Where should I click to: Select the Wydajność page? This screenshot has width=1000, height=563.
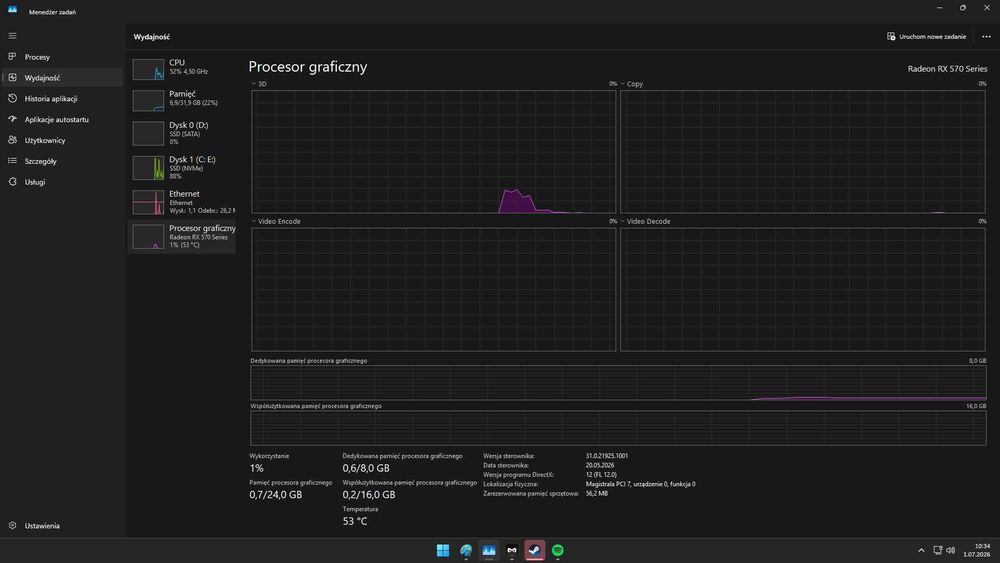[x=62, y=78]
